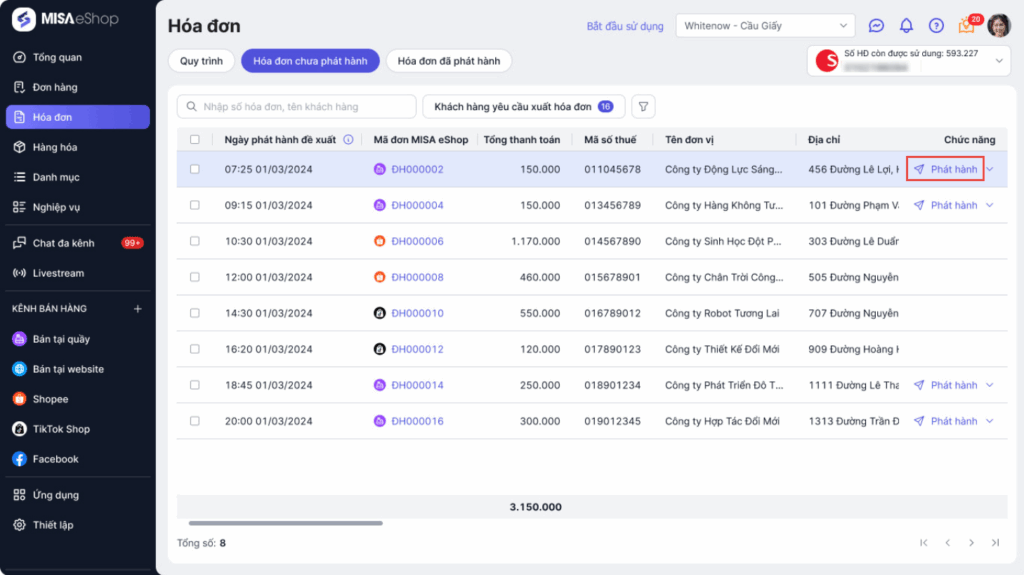Image resolution: width=1024 pixels, height=575 pixels.
Task: Open the inbox icon with 20 badge
Action: tap(966, 26)
